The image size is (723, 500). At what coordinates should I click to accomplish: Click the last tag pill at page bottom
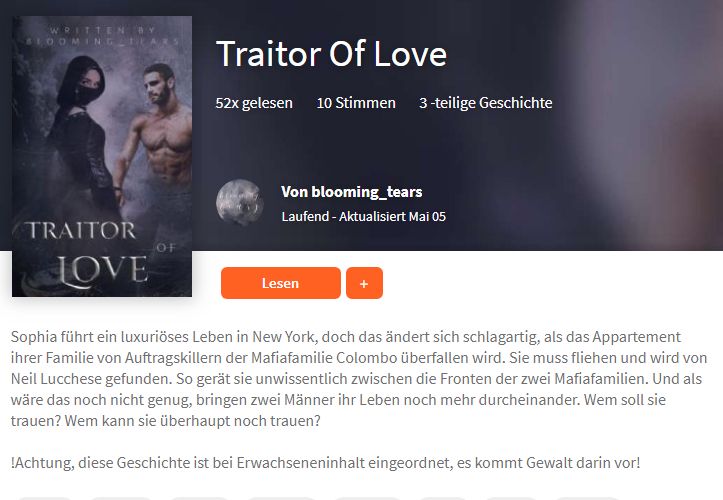click(588, 498)
